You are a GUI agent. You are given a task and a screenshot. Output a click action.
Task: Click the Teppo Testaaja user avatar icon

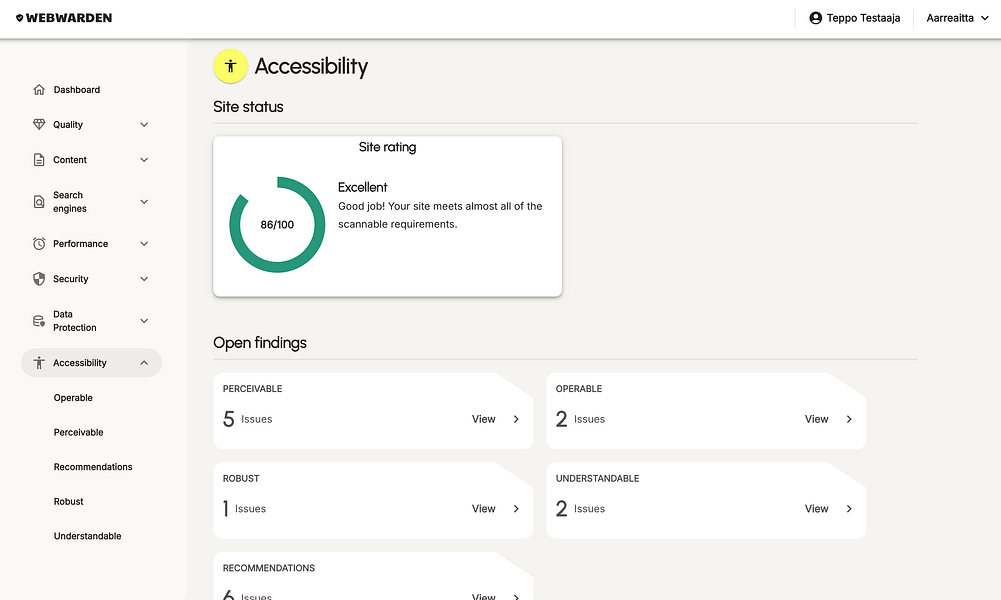[x=816, y=18]
